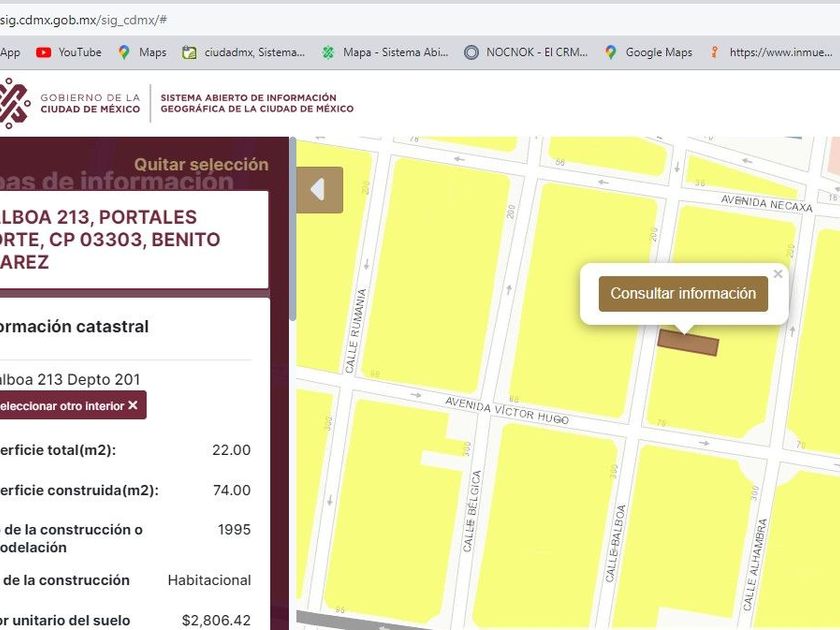
Task: Click Seleccionar otro interior button
Action: pyautogui.click(x=68, y=406)
